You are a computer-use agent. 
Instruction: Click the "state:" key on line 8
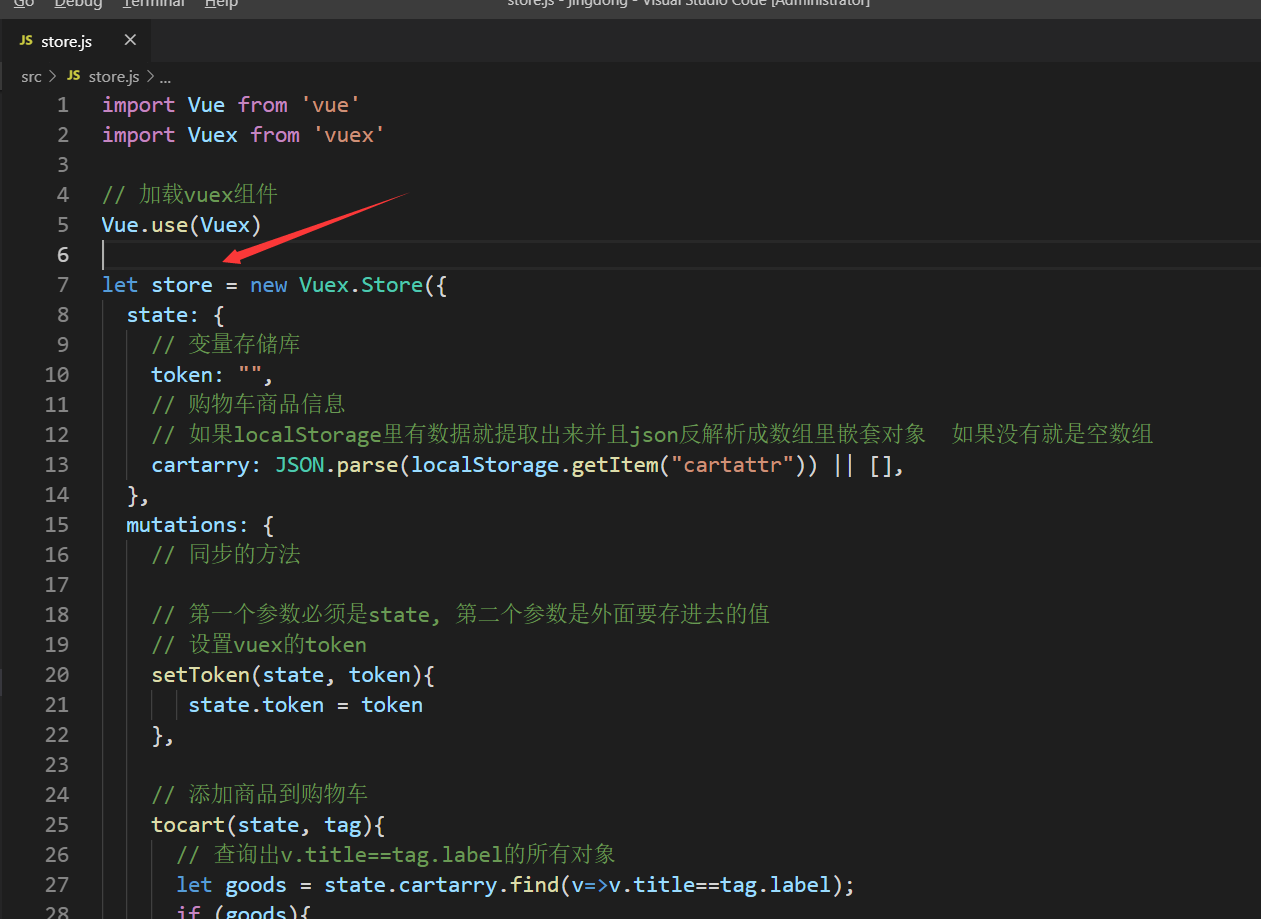click(163, 315)
